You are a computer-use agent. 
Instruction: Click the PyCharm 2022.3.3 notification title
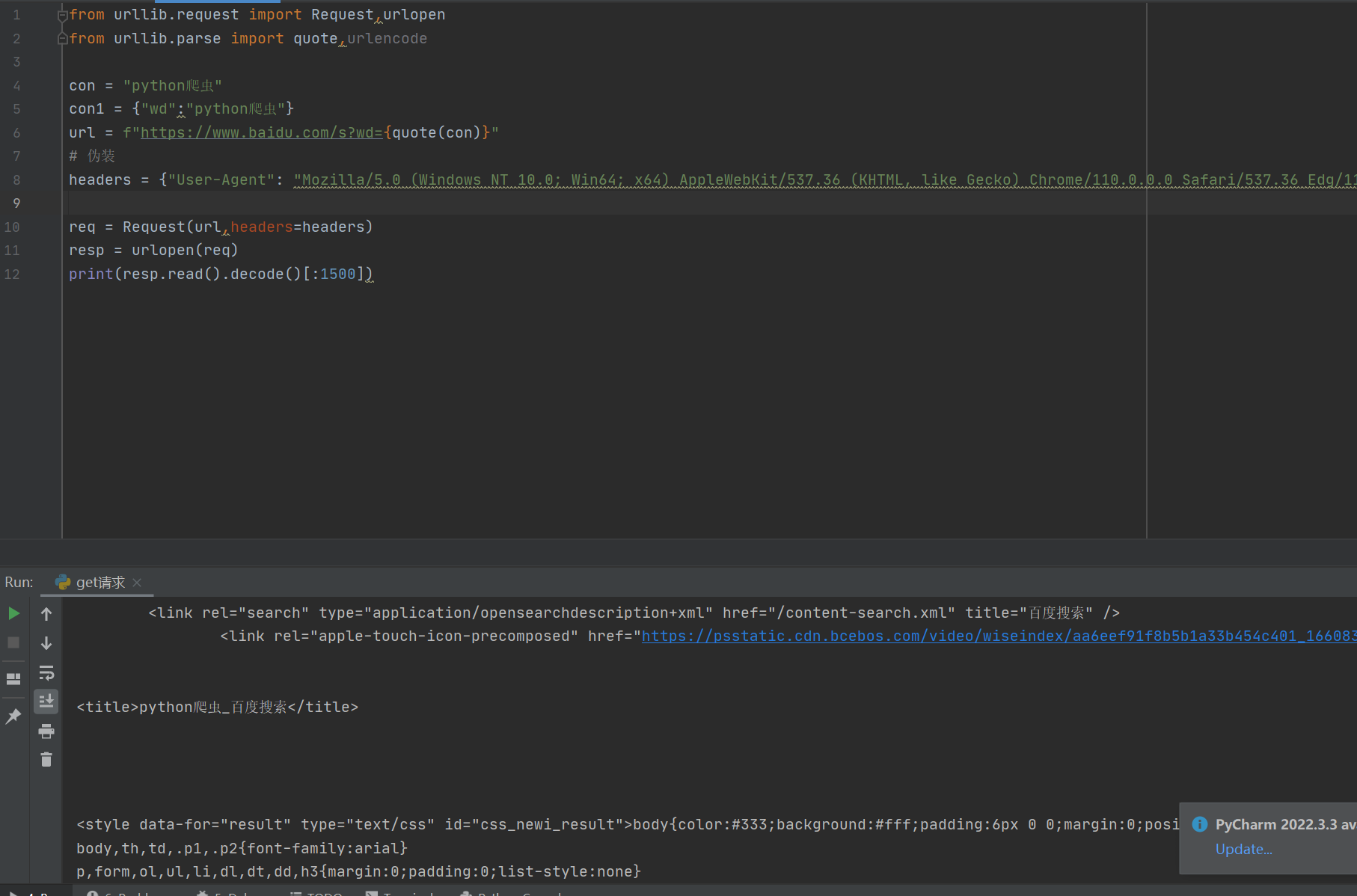click(x=1285, y=824)
